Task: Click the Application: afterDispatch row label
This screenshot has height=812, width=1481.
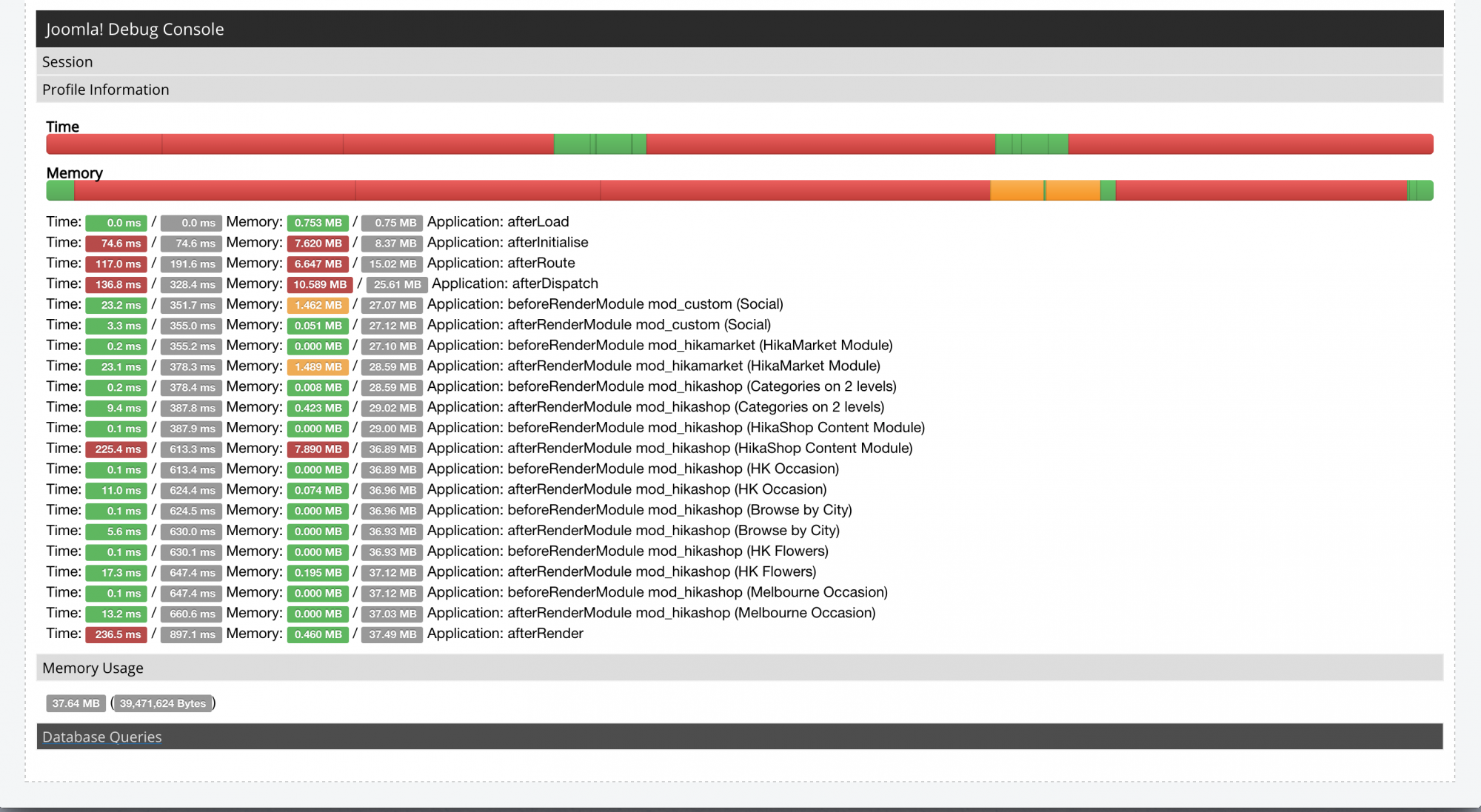Action: pyautogui.click(x=515, y=284)
